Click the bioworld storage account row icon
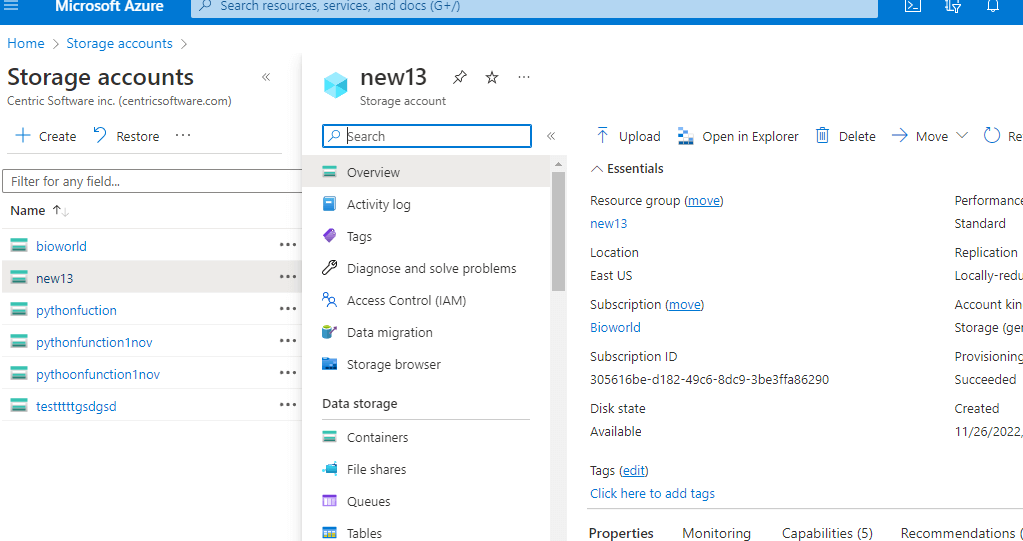 click(x=19, y=245)
